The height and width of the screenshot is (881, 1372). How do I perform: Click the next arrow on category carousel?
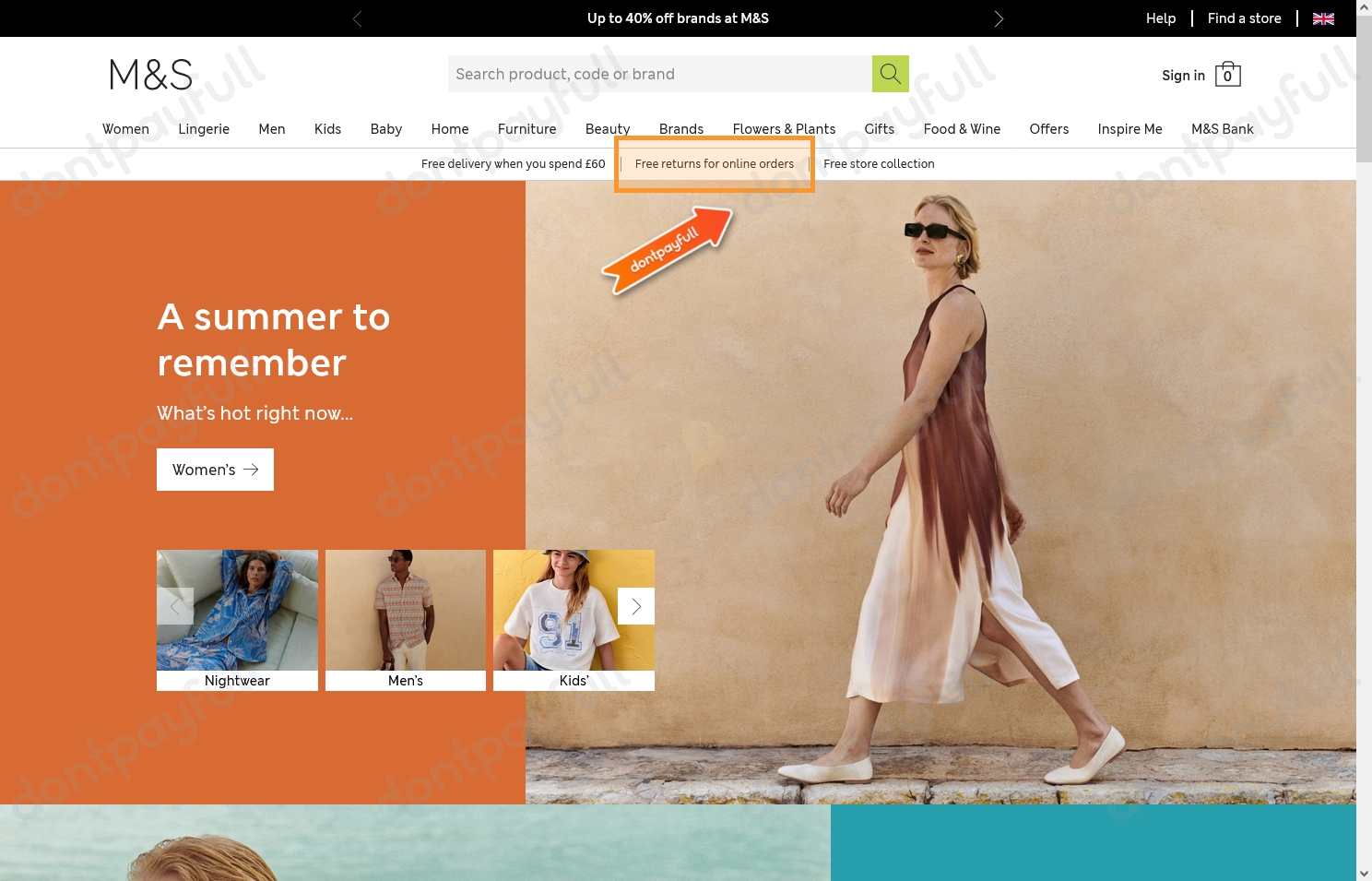pos(635,606)
